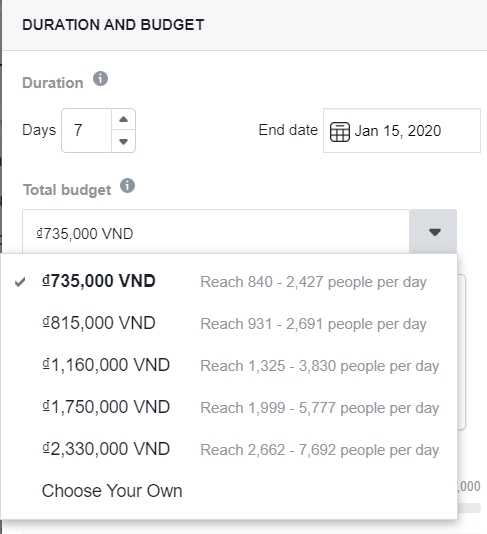Click Reach 931 - 2,691 people text
The width and height of the screenshot is (487, 534).
[x=313, y=324]
